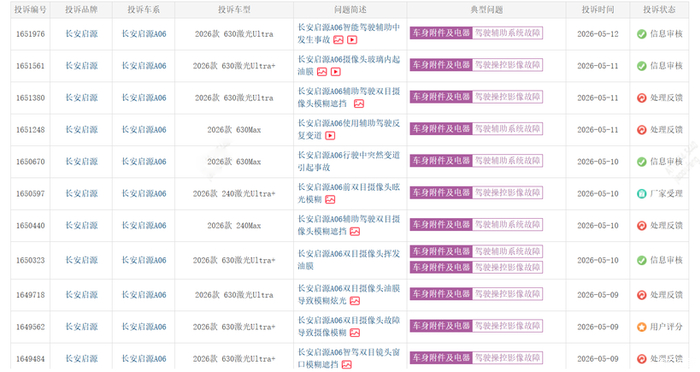This screenshot has width=700, height=372.
Task: Open 长安启源 brand link in row 1651976
Action: pyautogui.click(x=81, y=34)
